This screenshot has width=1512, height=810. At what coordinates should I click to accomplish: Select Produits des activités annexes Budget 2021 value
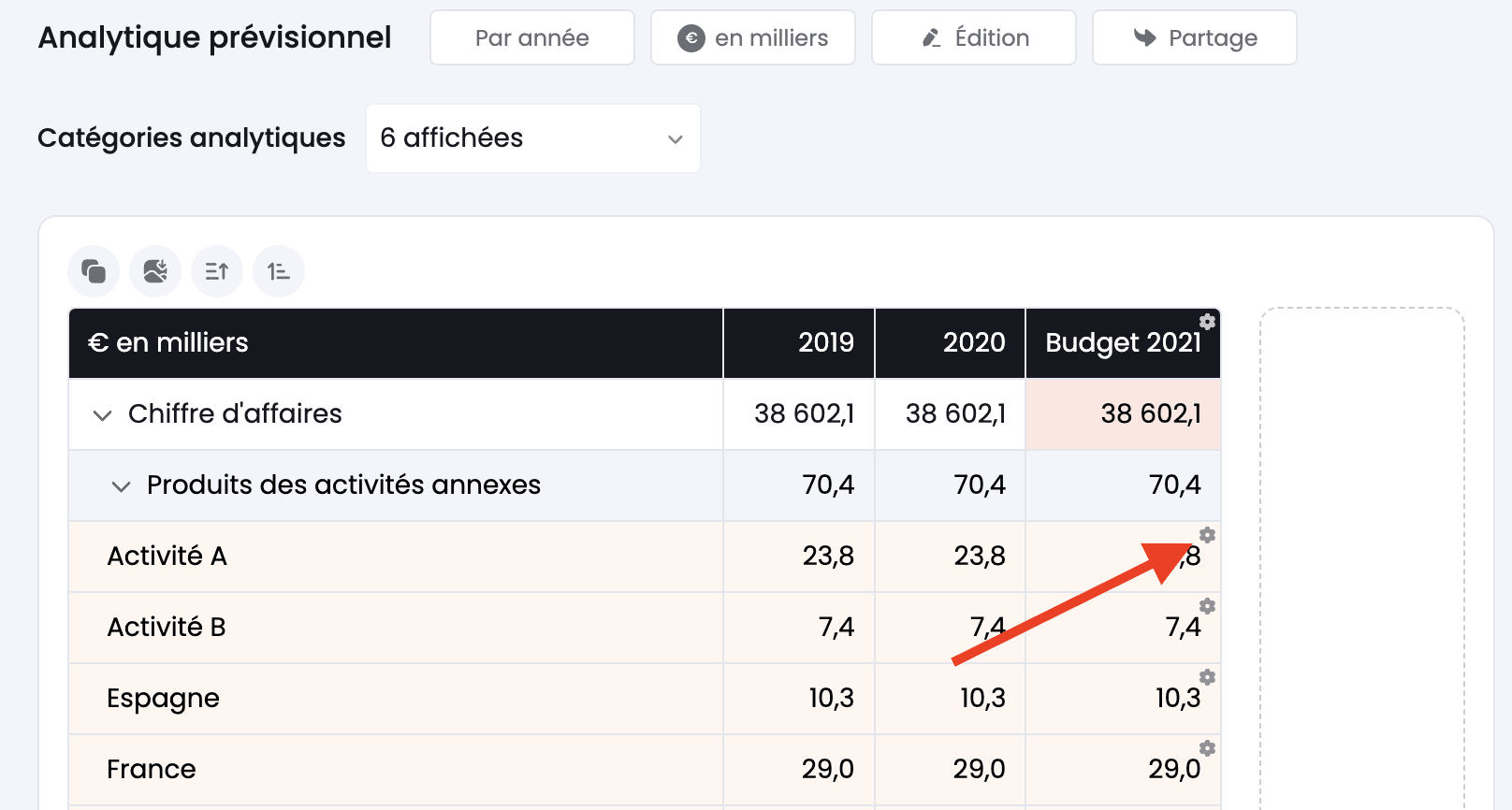[1123, 485]
